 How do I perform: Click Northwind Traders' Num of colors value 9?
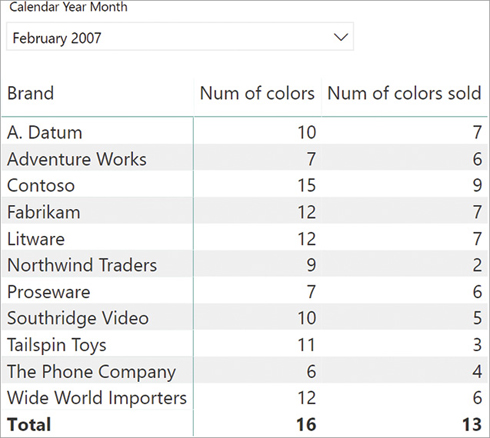coord(311,265)
